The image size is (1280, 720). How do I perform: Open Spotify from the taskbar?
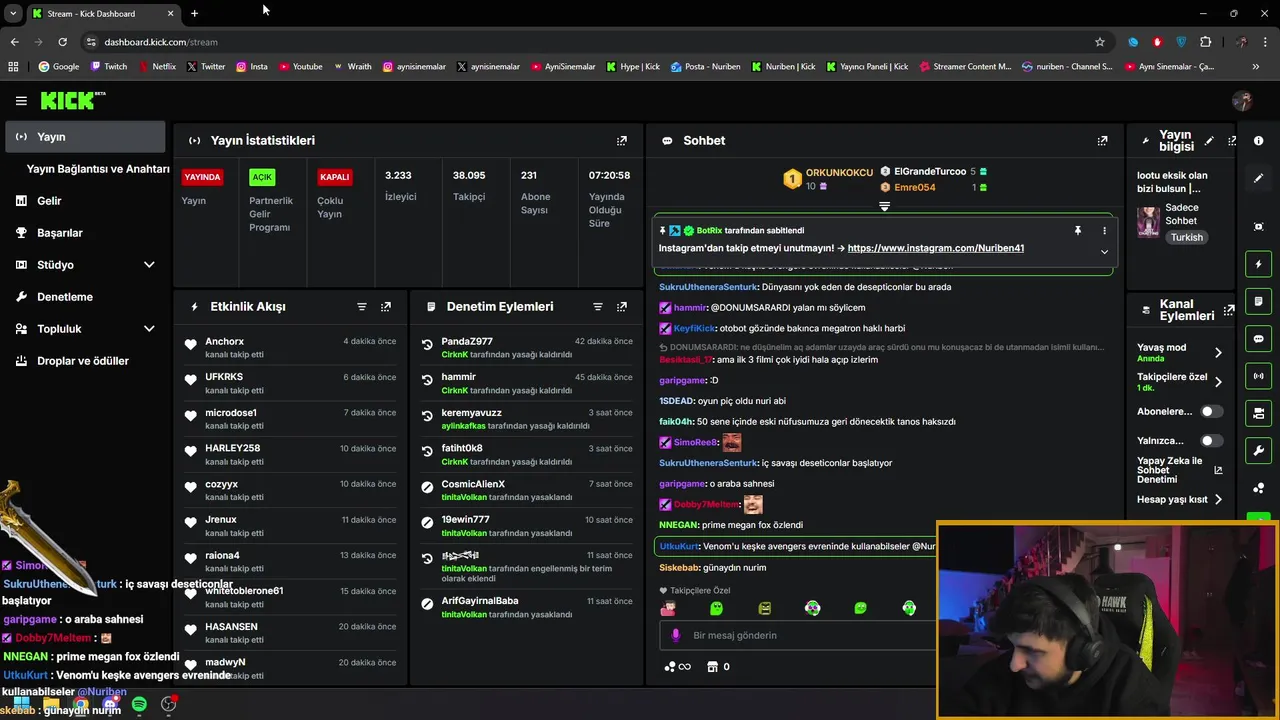coord(139,705)
